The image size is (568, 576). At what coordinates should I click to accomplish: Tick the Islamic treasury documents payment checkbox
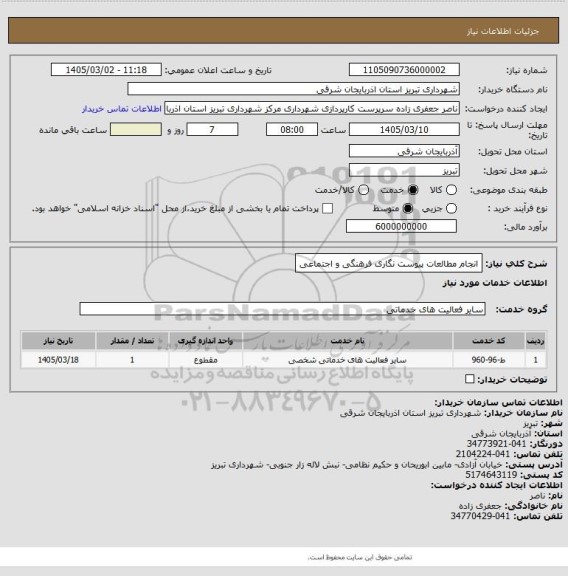(327, 209)
